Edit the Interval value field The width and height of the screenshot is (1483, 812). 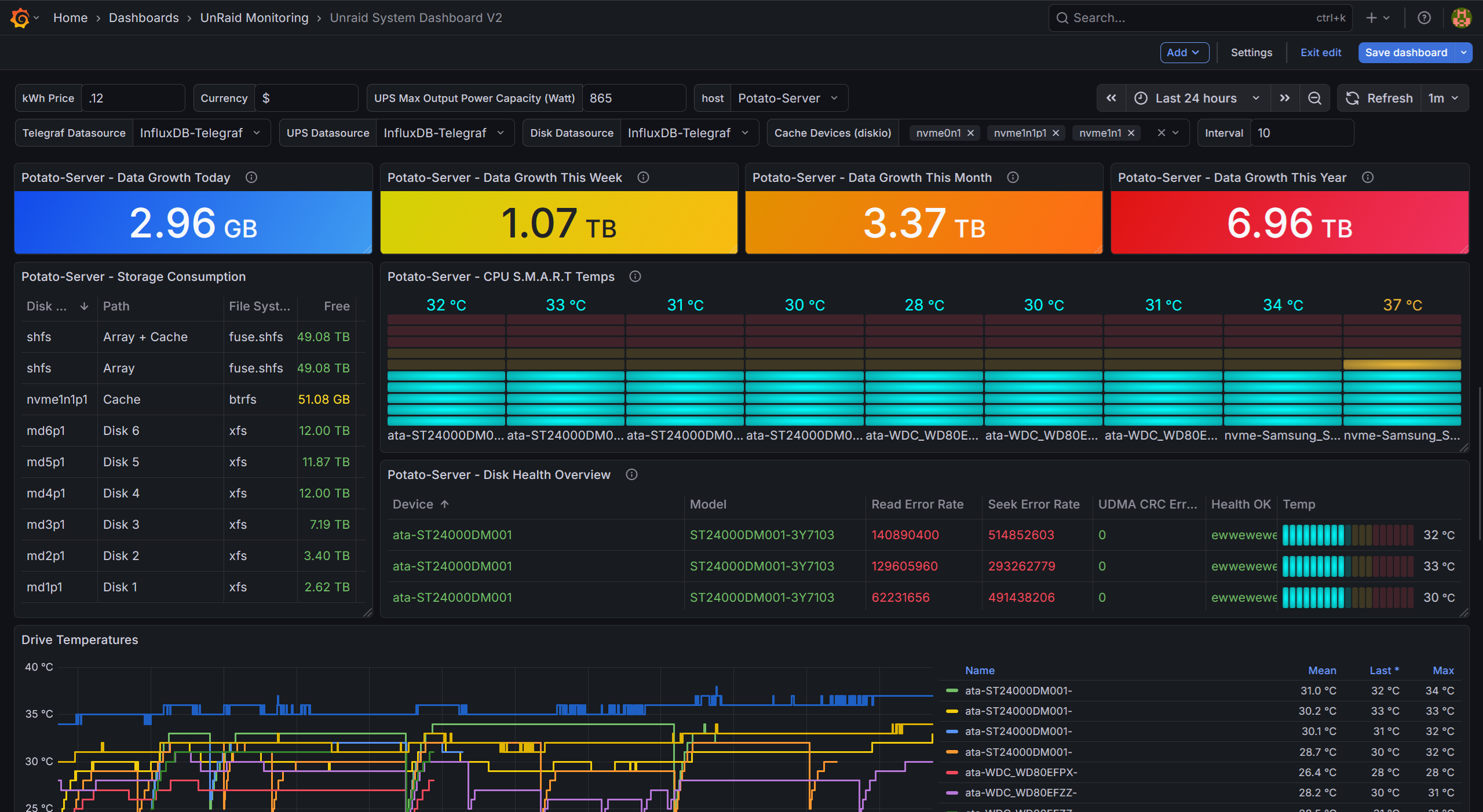point(1302,133)
